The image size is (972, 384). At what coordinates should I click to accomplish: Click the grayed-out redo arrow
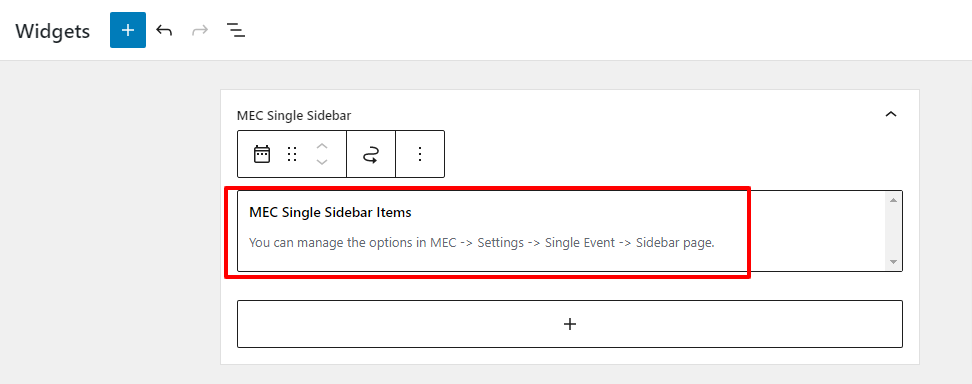(200, 30)
